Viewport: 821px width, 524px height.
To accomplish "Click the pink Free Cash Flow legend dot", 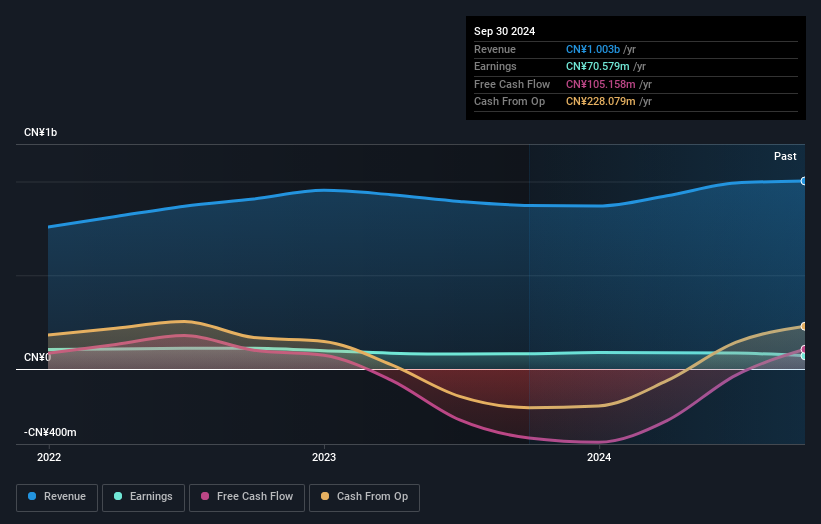I will [x=205, y=496].
